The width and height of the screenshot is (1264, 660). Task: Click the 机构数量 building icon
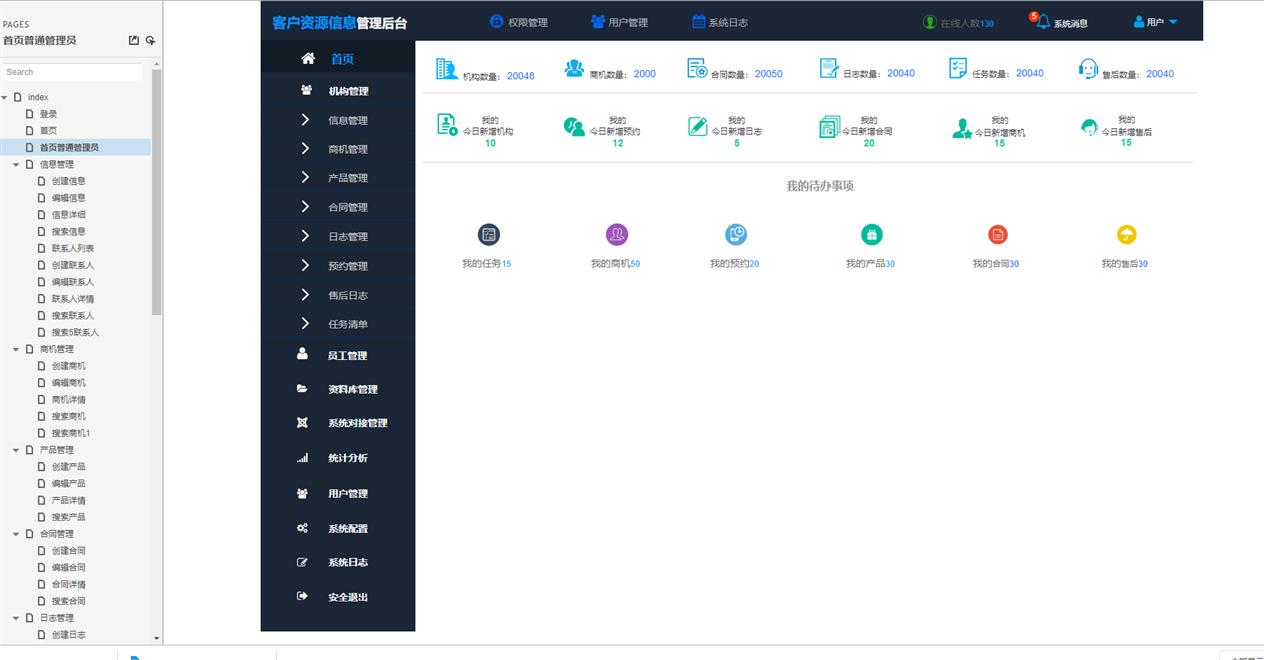[x=446, y=69]
